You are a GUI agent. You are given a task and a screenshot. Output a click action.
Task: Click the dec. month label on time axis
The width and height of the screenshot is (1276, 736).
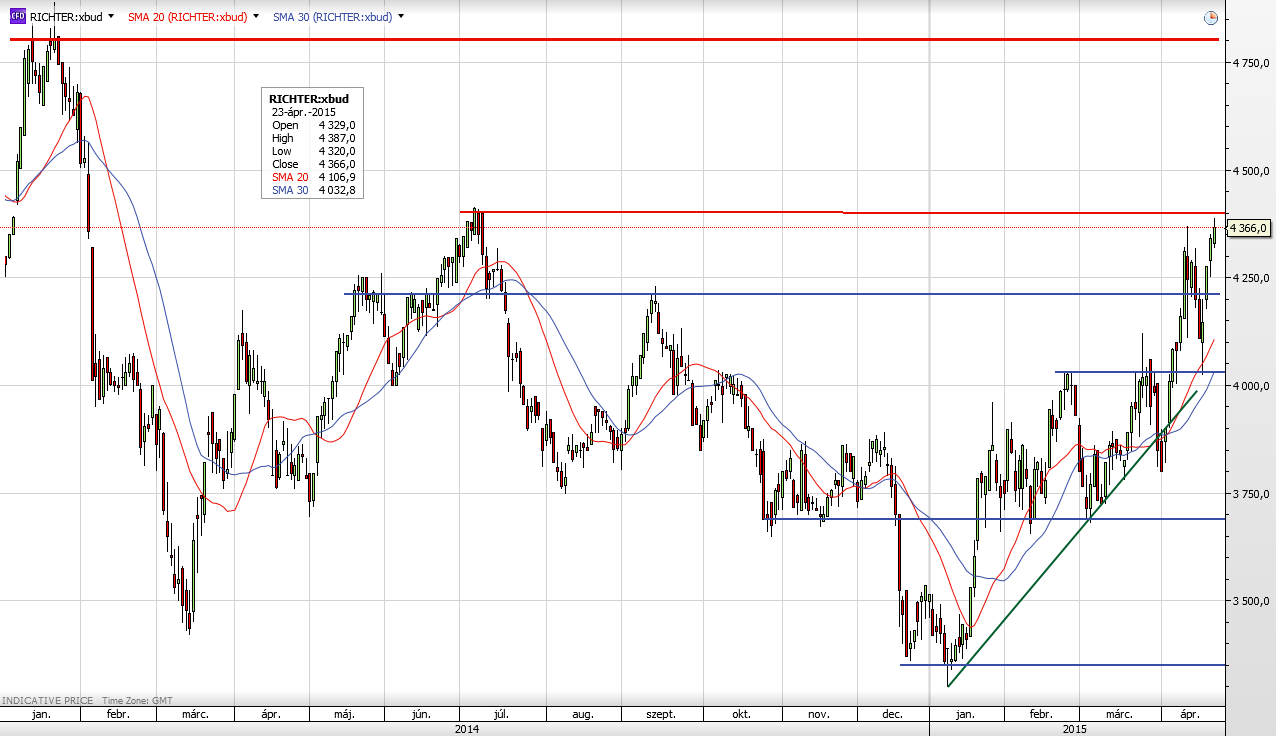893,715
